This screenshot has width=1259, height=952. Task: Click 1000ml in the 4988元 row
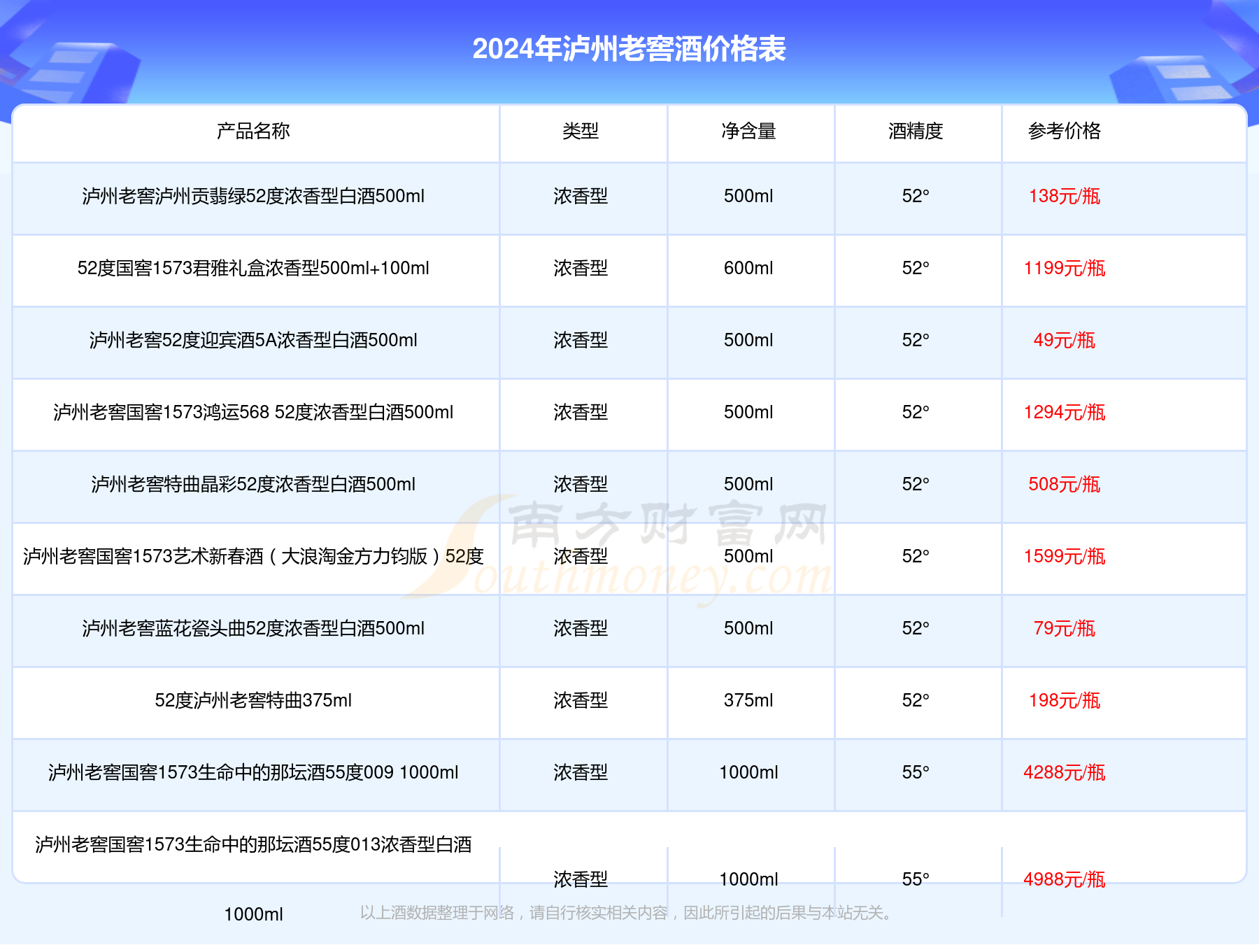(748, 880)
